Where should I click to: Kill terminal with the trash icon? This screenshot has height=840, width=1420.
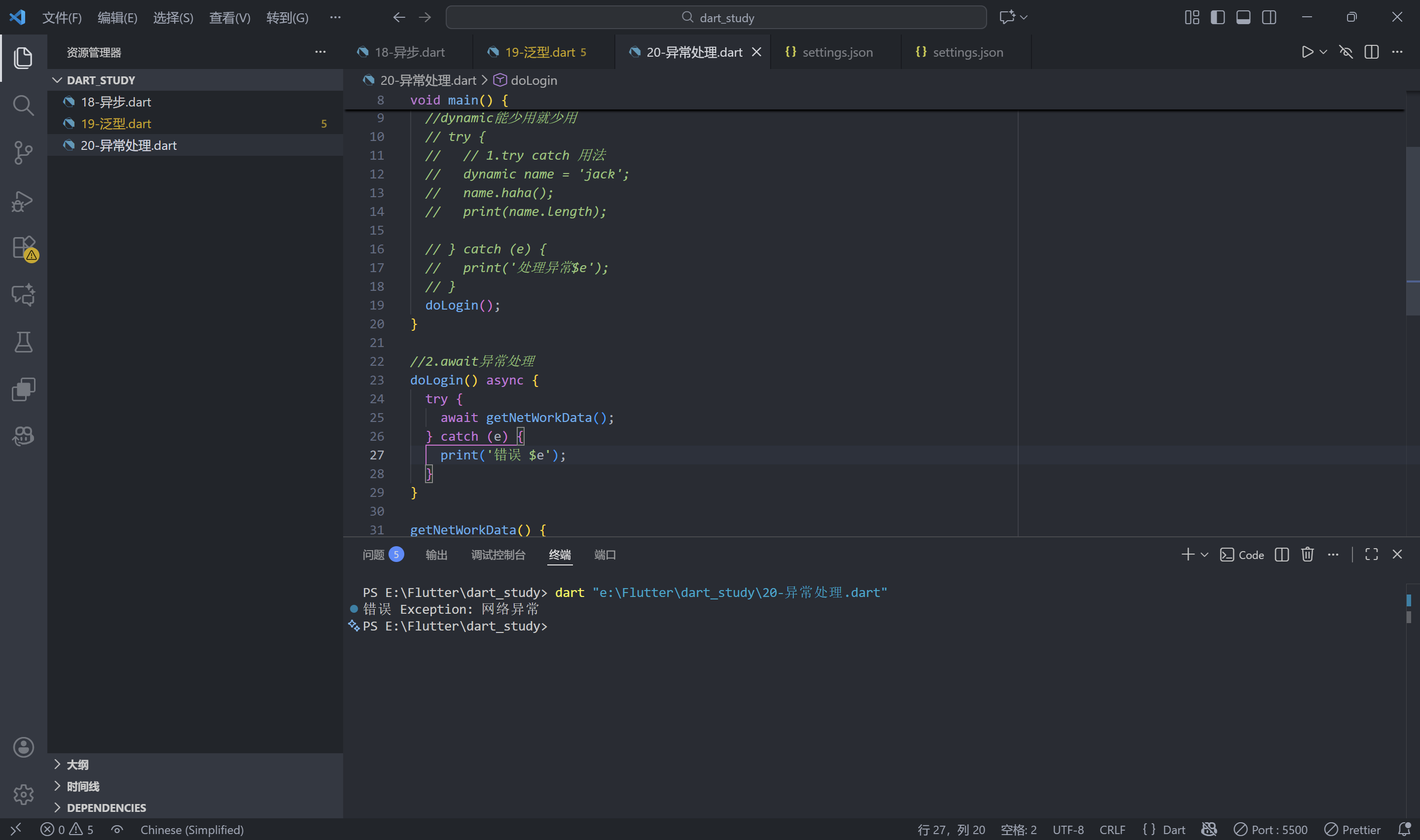pyautogui.click(x=1307, y=555)
